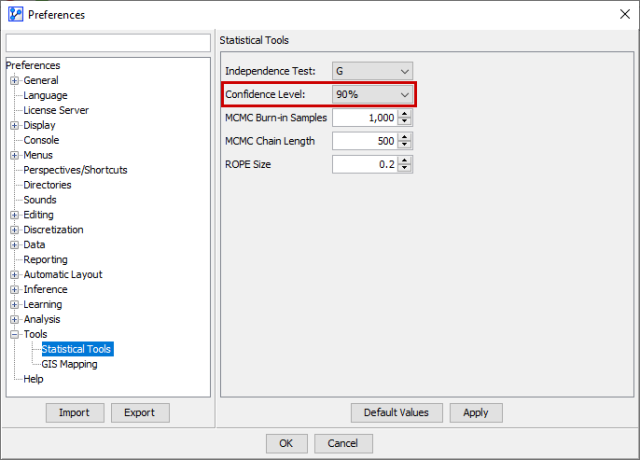Expand the Analysis tree node
The image size is (640, 460).
15,319
